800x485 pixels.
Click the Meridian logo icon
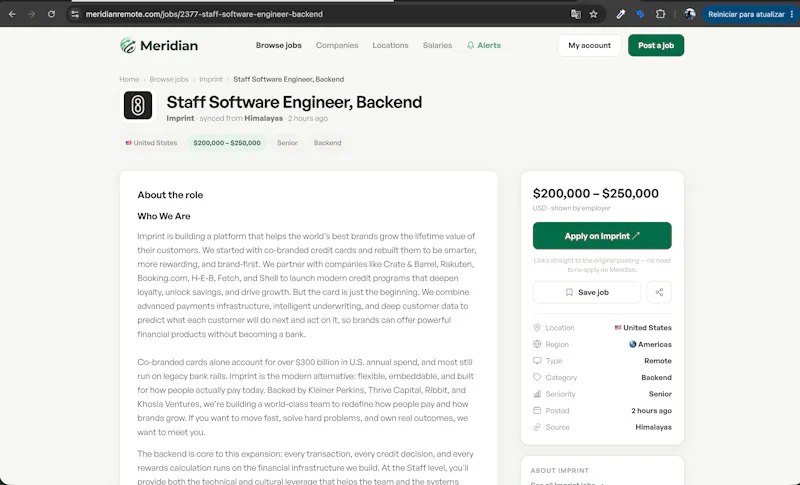[x=128, y=45]
